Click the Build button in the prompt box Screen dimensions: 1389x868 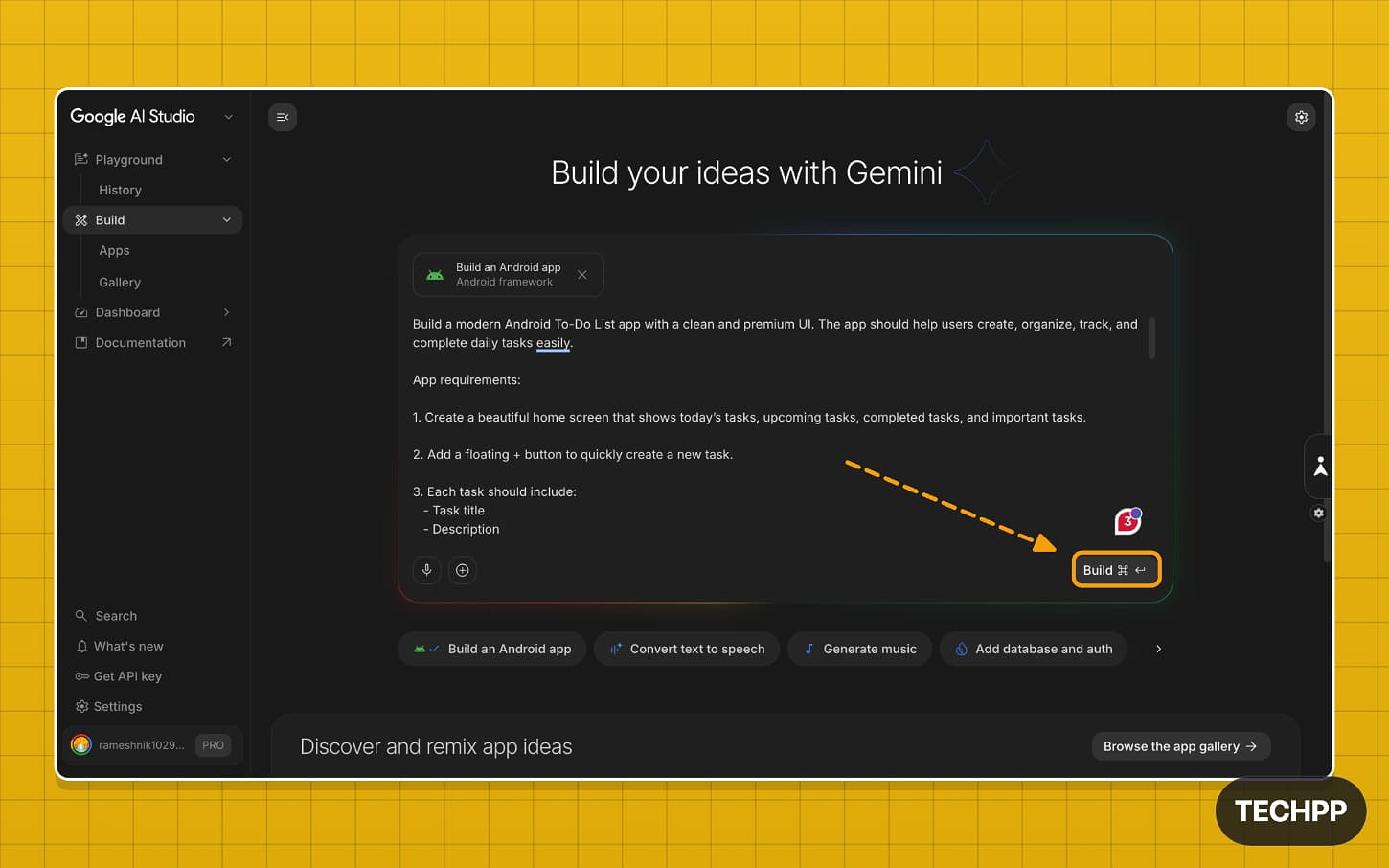(x=1116, y=570)
